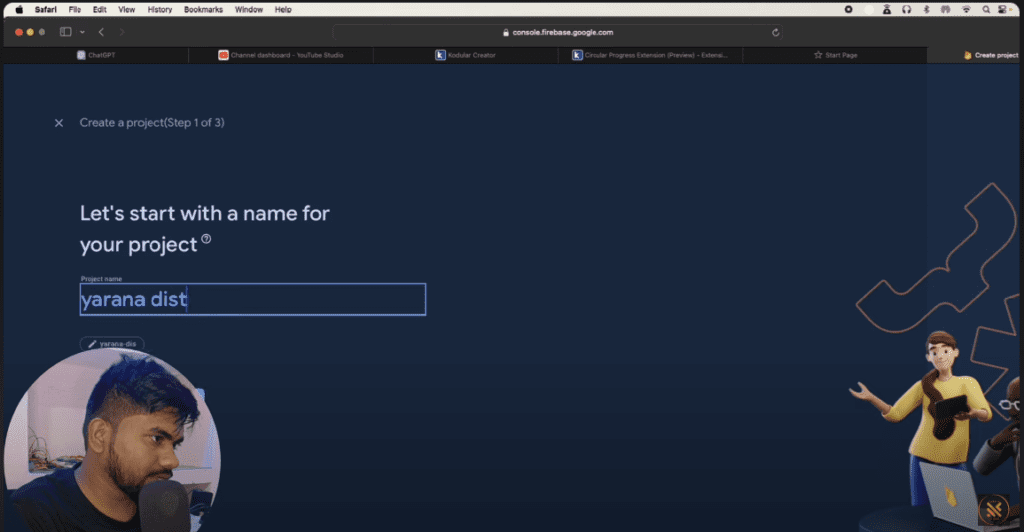Click the Project name input field
The image size is (1024, 532).
pyautogui.click(x=252, y=299)
